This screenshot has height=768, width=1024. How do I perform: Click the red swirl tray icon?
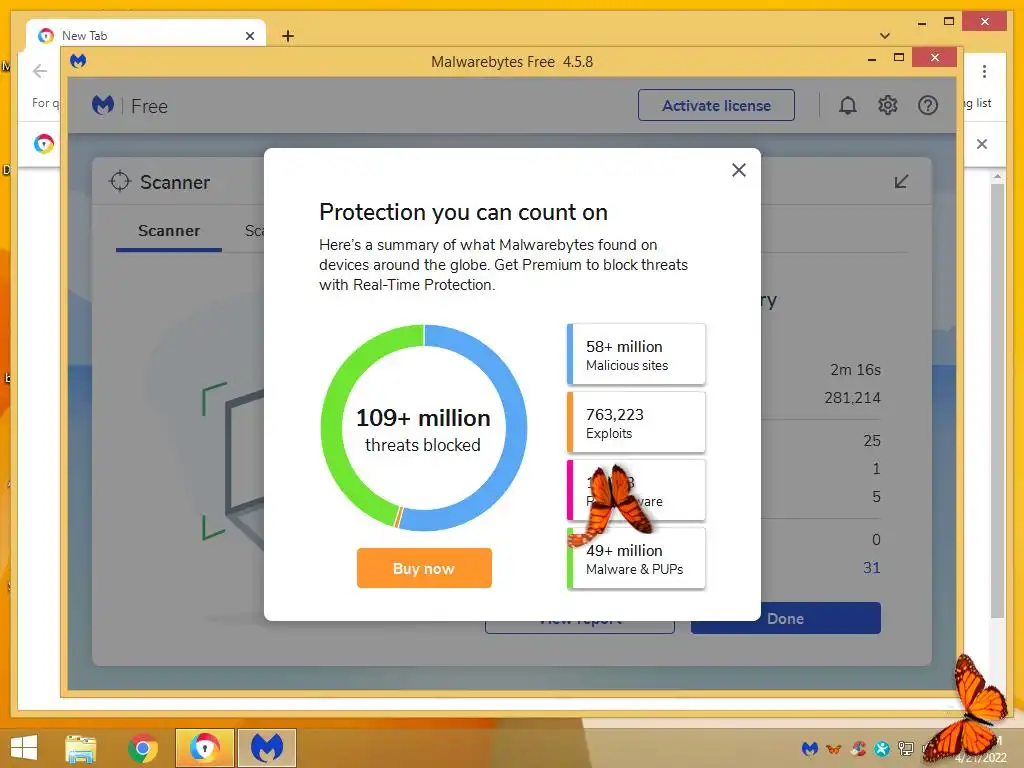coord(858,748)
